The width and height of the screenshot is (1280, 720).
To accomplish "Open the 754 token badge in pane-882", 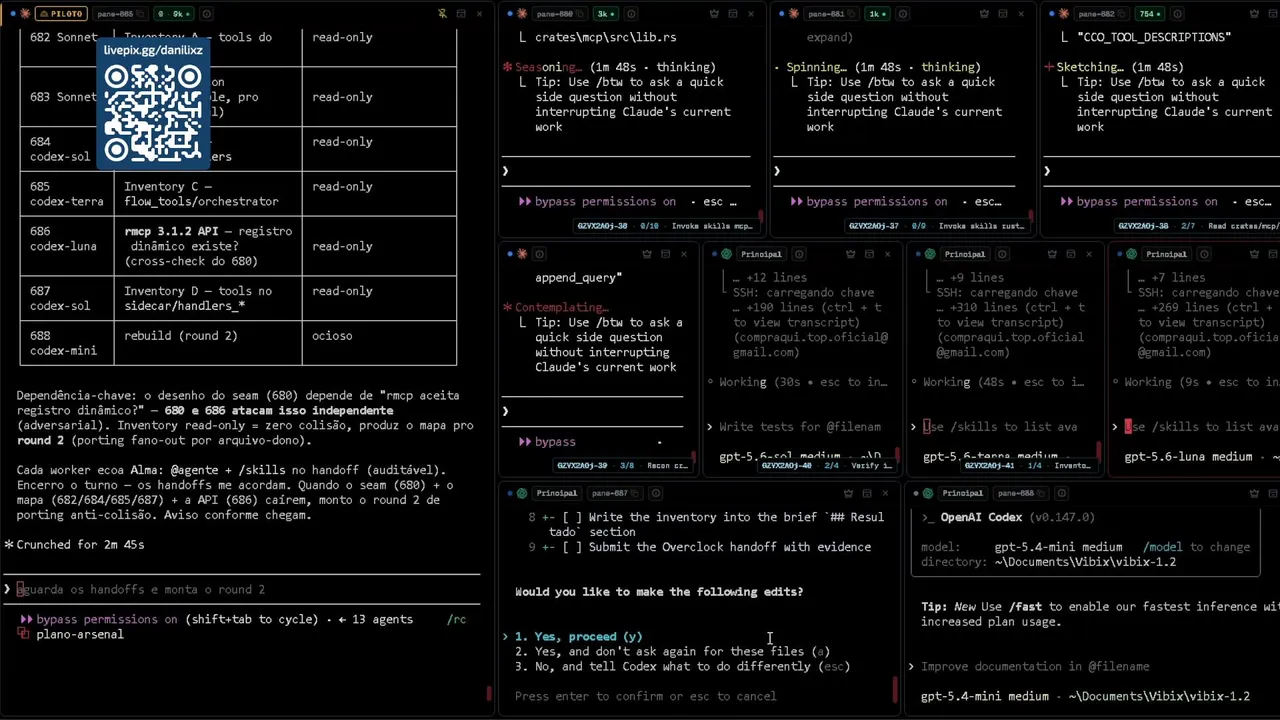I will 1149,14.
